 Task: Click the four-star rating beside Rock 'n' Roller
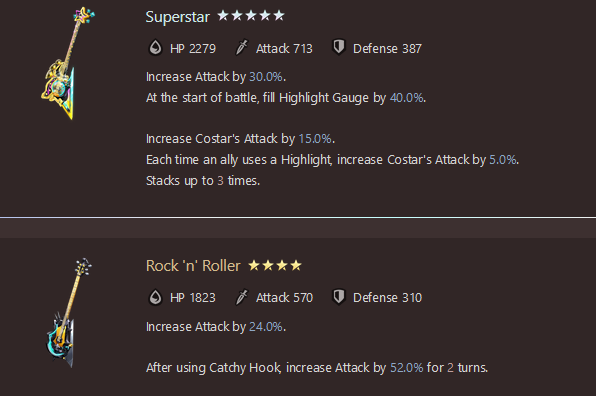(275, 265)
